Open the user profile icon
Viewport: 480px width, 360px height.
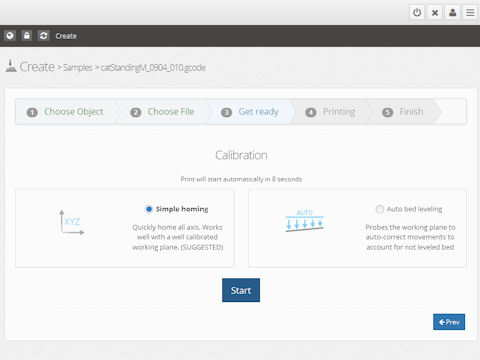pyautogui.click(x=452, y=13)
